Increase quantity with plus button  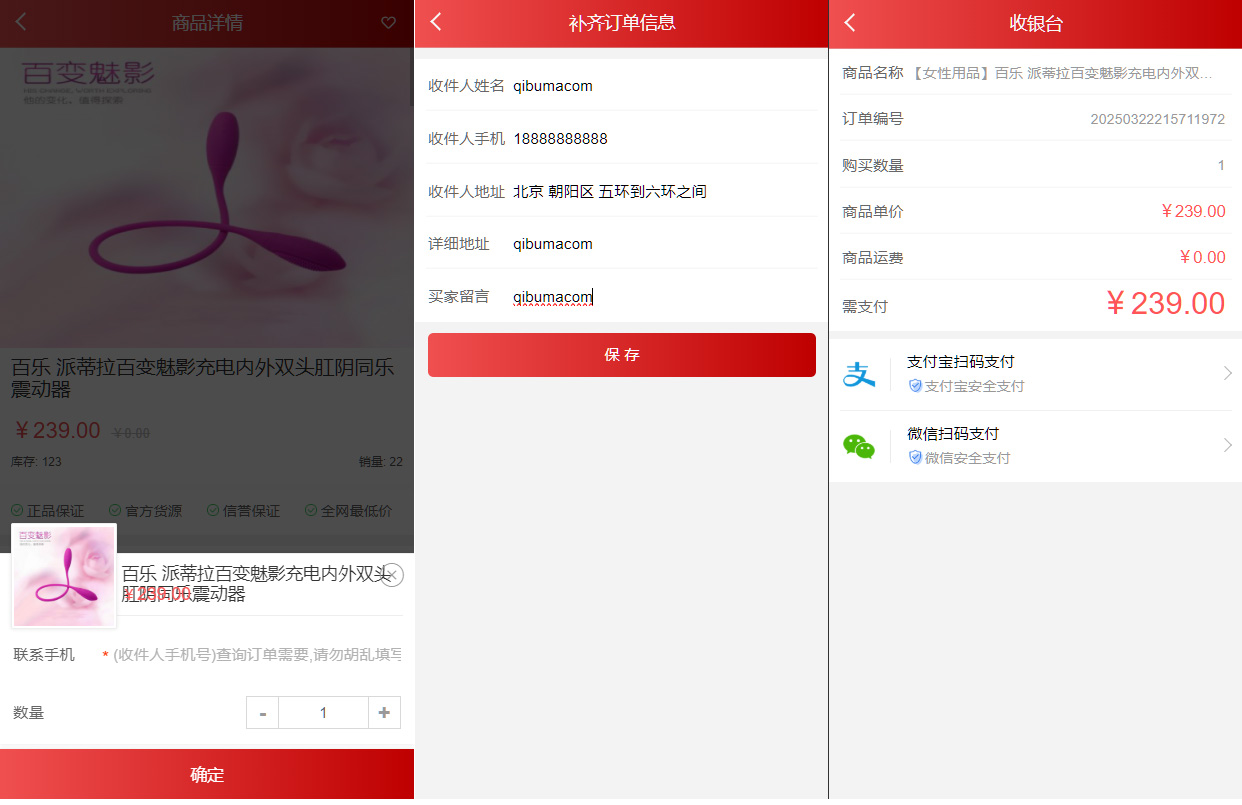(x=384, y=713)
